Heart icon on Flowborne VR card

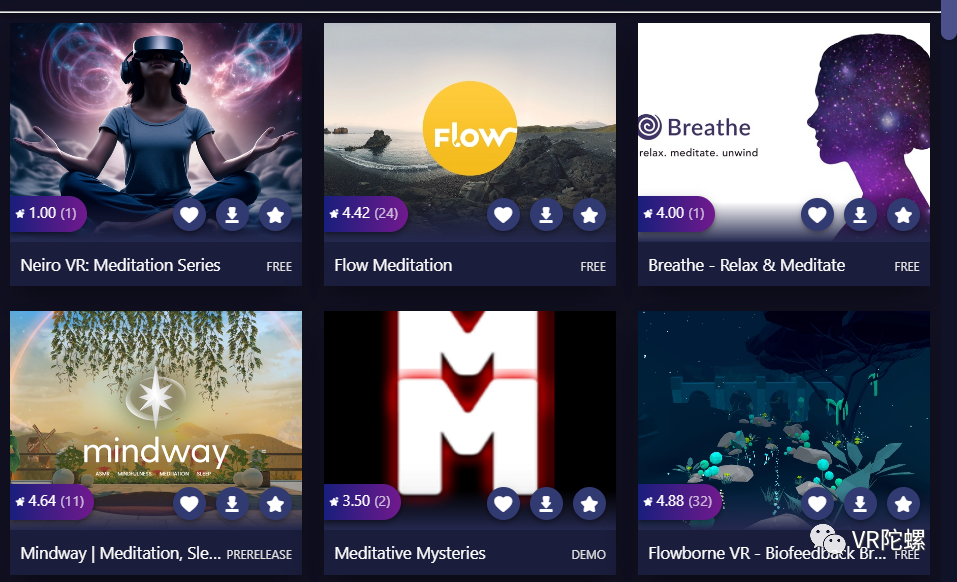pyautogui.click(x=817, y=503)
